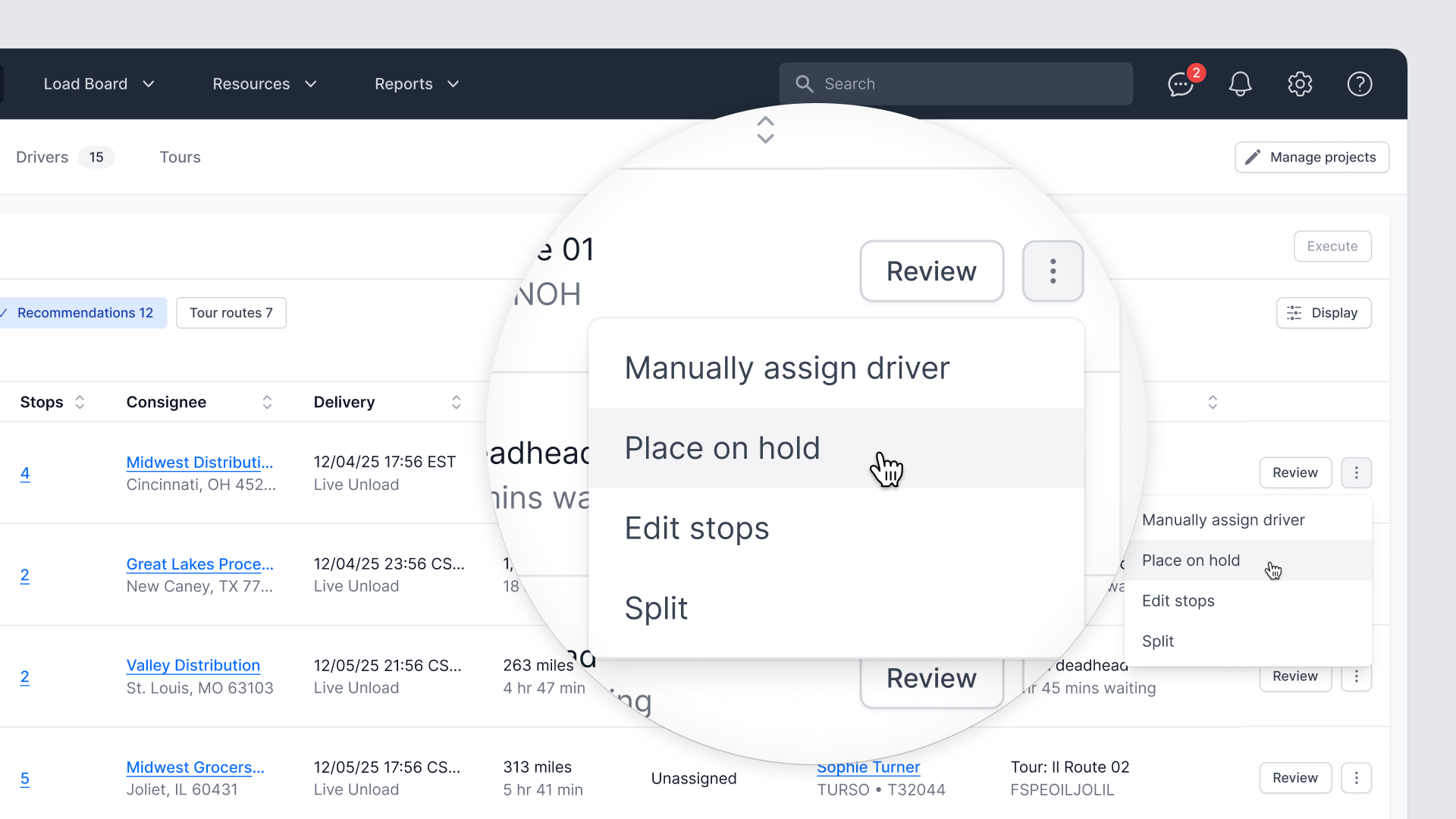The height and width of the screenshot is (819, 1456).
Task: Open the Valley Distribution consignee link
Action: click(193, 665)
